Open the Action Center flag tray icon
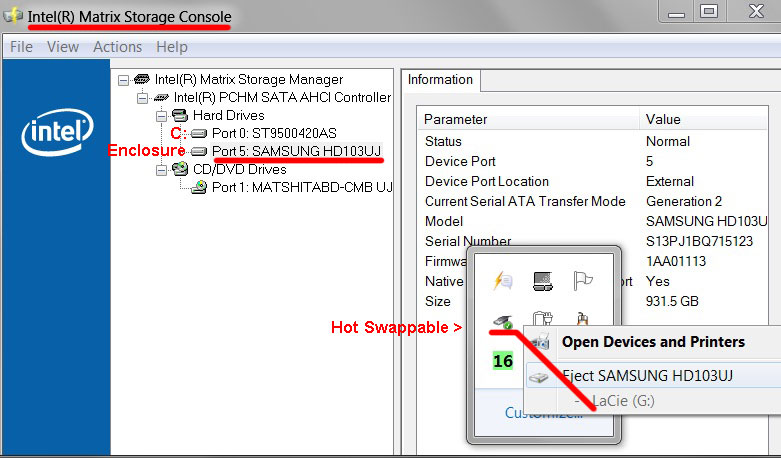This screenshot has width=781, height=458. [x=582, y=281]
